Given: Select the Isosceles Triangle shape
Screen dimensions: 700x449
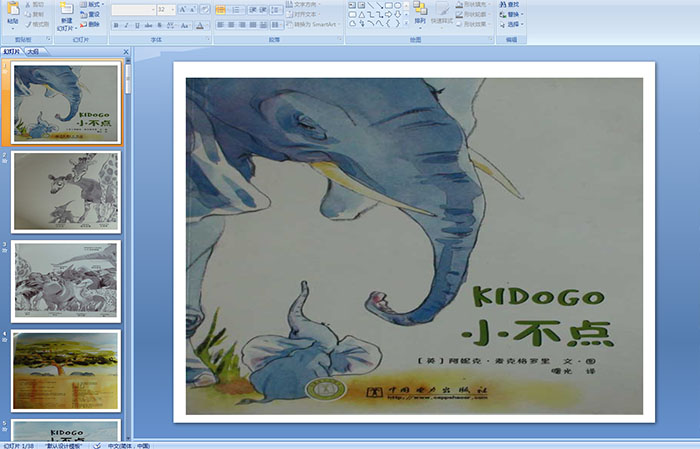Looking at the screenshot, I should pyautogui.click(x=361, y=14).
